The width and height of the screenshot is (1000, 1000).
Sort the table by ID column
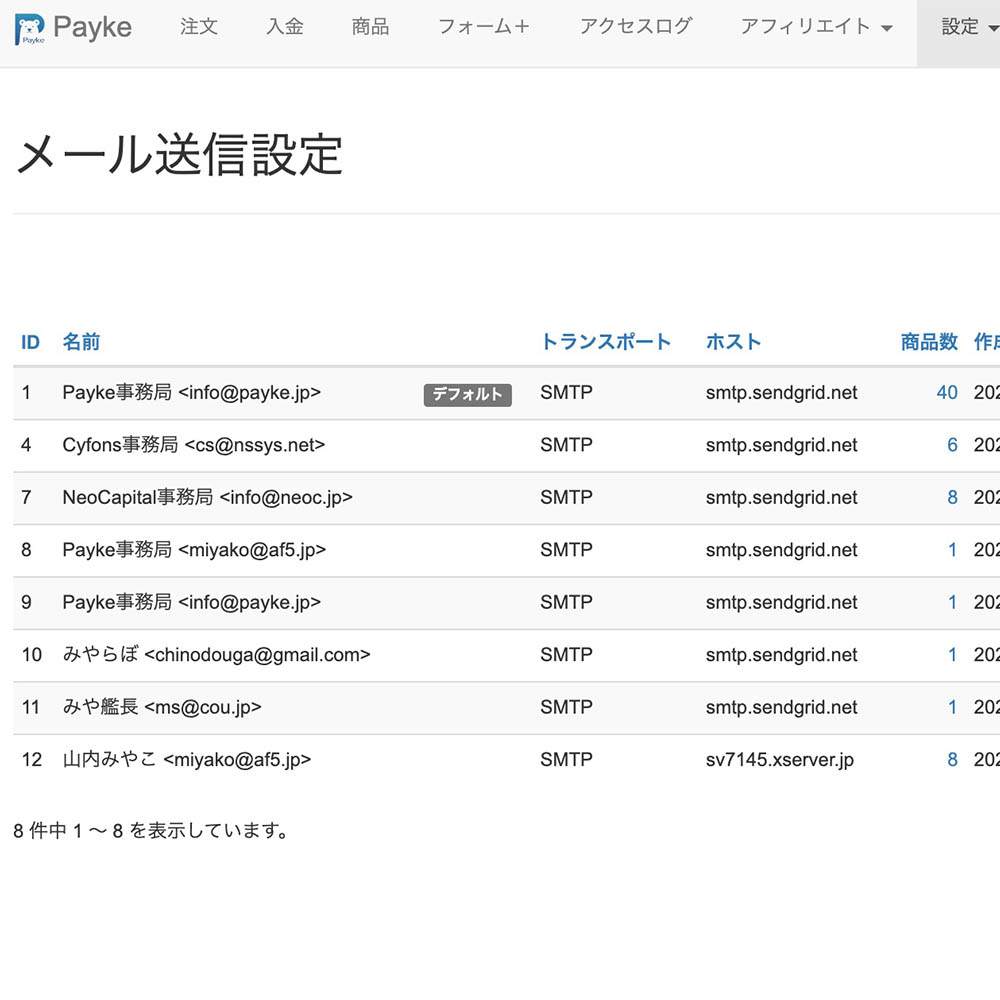pos(30,342)
